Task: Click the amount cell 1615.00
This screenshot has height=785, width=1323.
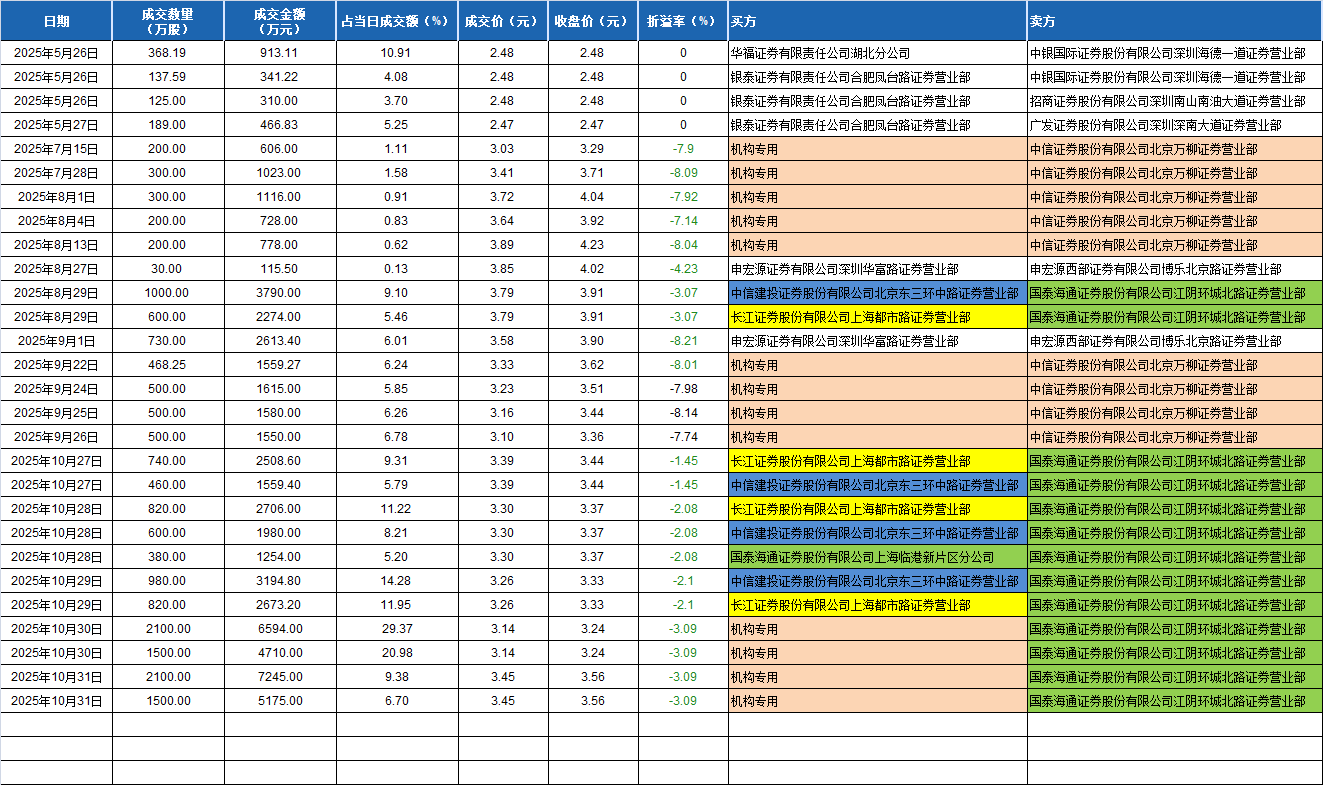Action: tap(280, 389)
